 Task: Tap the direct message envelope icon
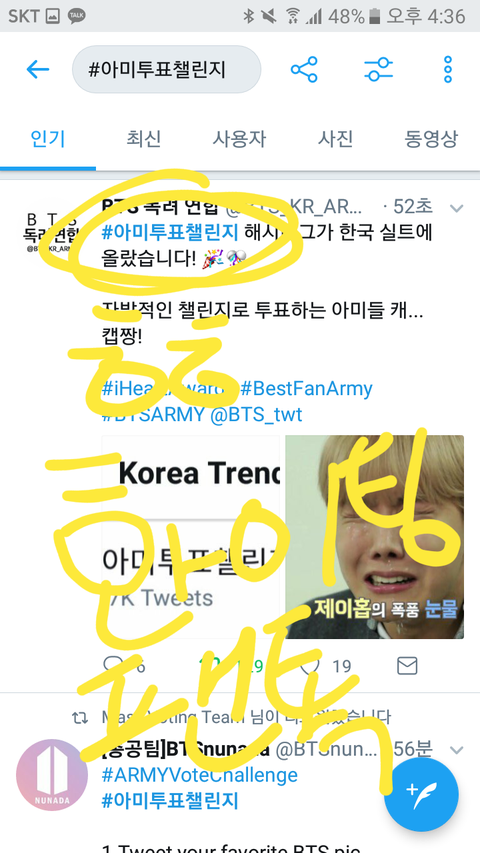407,665
